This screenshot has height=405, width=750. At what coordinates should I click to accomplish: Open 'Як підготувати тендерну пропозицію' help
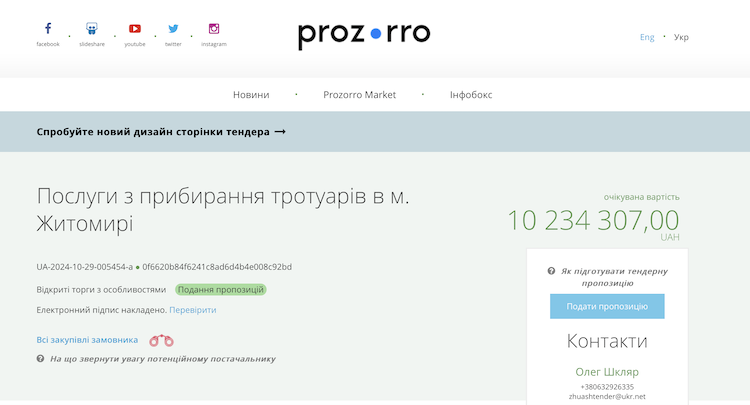point(614,277)
